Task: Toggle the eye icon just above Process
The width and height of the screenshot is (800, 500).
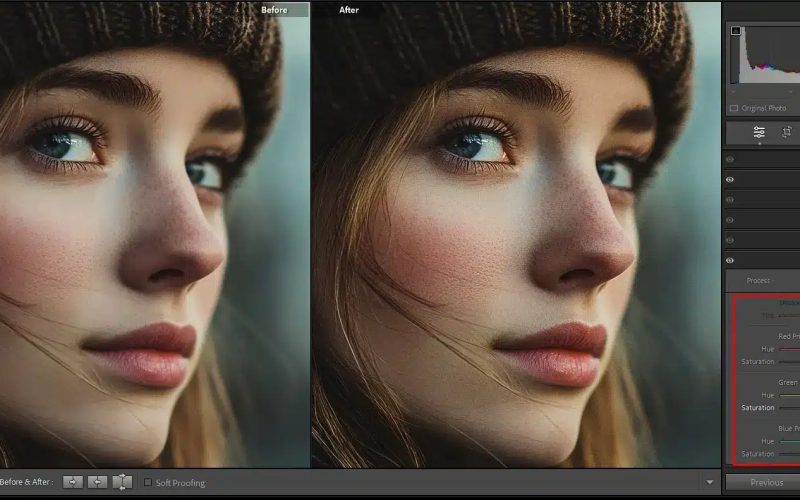Action: point(730,260)
